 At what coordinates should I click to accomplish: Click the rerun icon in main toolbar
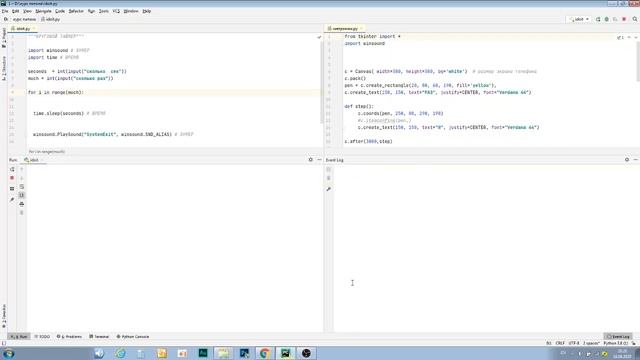[598, 19]
